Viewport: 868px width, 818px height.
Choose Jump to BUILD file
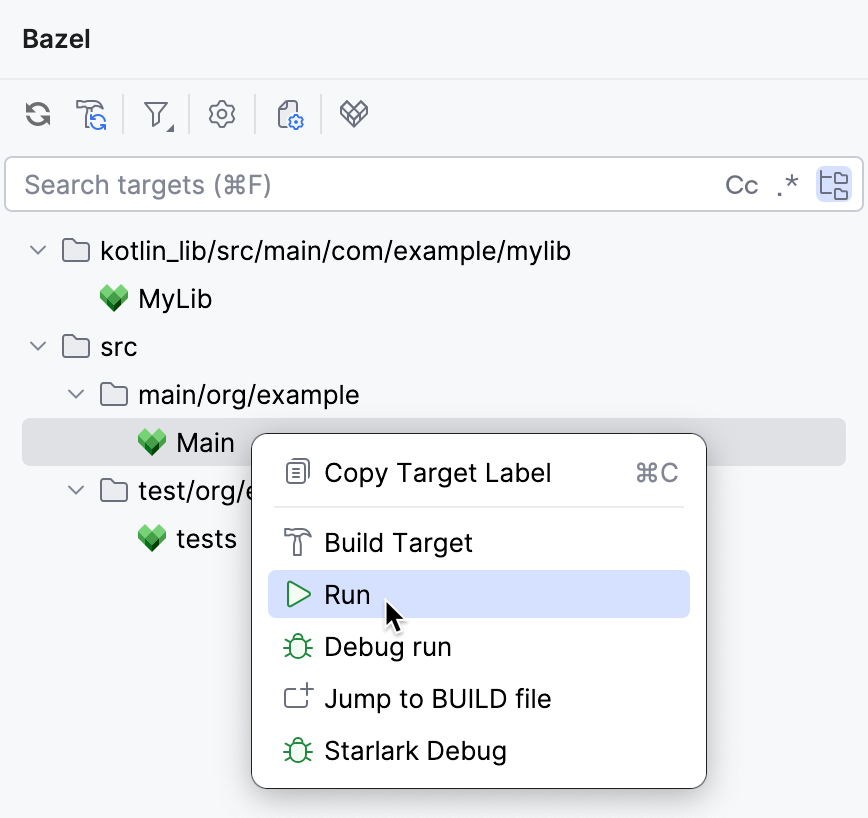[x=437, y=699]
